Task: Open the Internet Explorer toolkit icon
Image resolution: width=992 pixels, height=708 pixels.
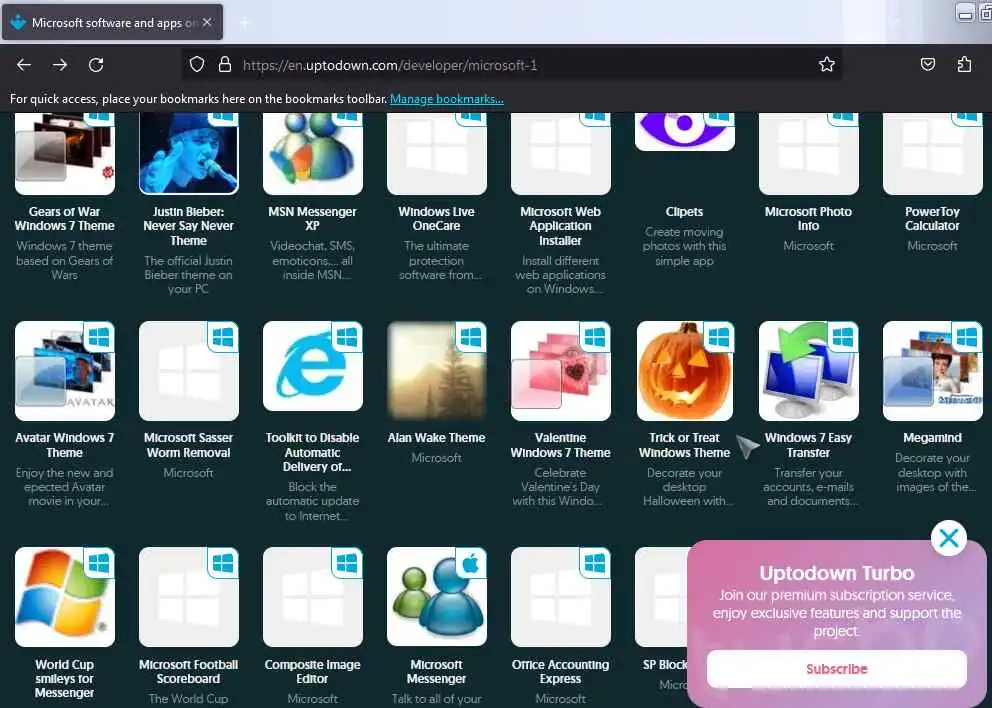Action: 313,366
